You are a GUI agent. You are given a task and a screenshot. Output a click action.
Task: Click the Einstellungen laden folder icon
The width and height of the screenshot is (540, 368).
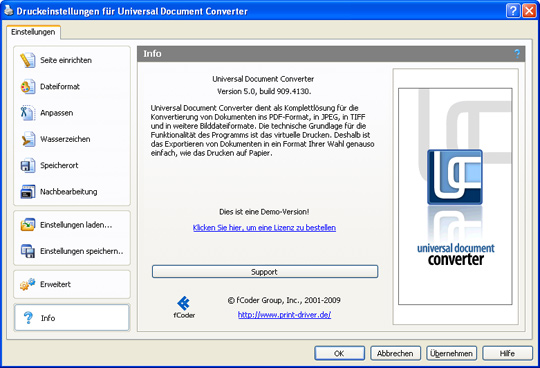click(28, 225)
